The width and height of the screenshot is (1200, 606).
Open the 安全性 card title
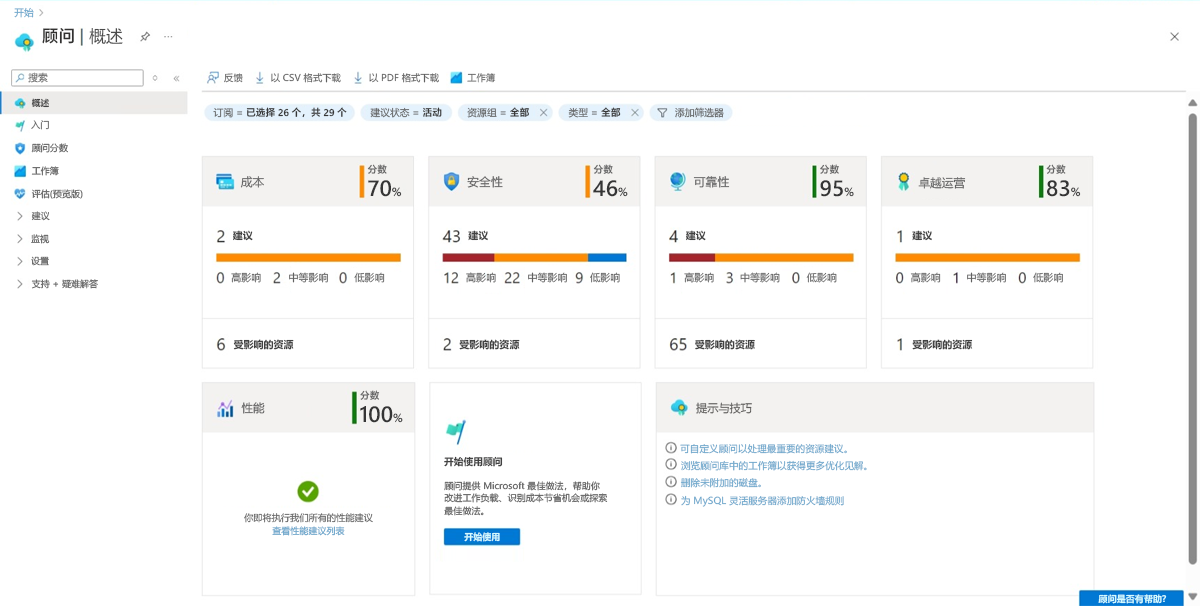tap(485, 182)
